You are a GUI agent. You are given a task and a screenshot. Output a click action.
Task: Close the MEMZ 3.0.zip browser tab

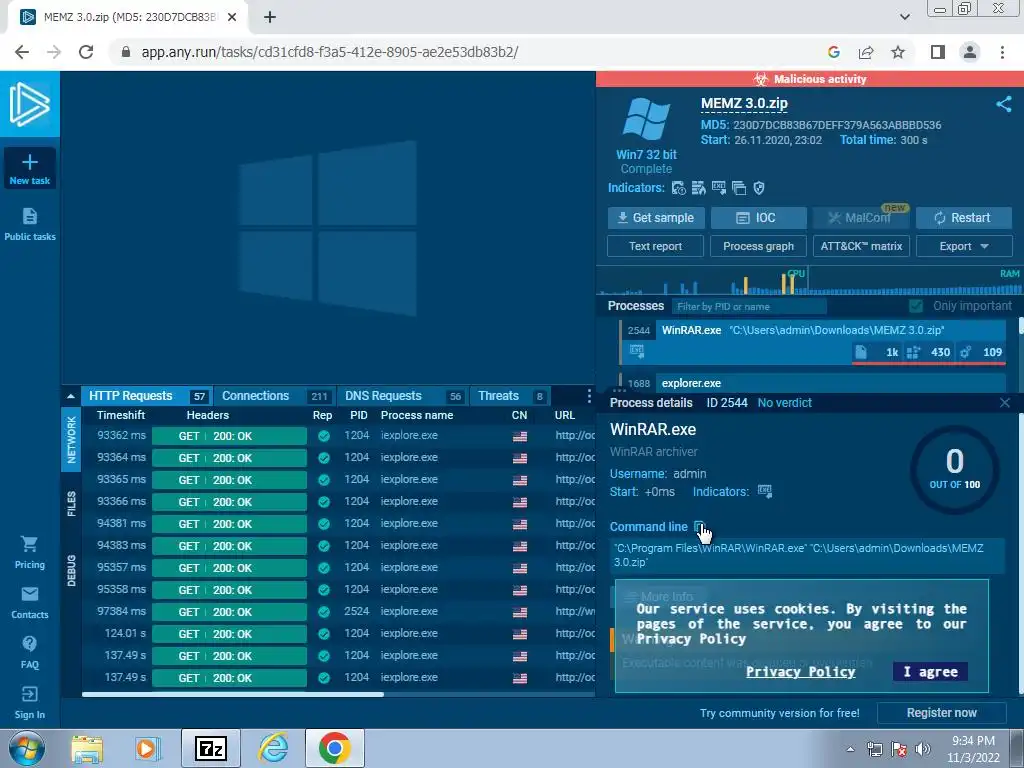pyautogui.click(x=232, y=18)
